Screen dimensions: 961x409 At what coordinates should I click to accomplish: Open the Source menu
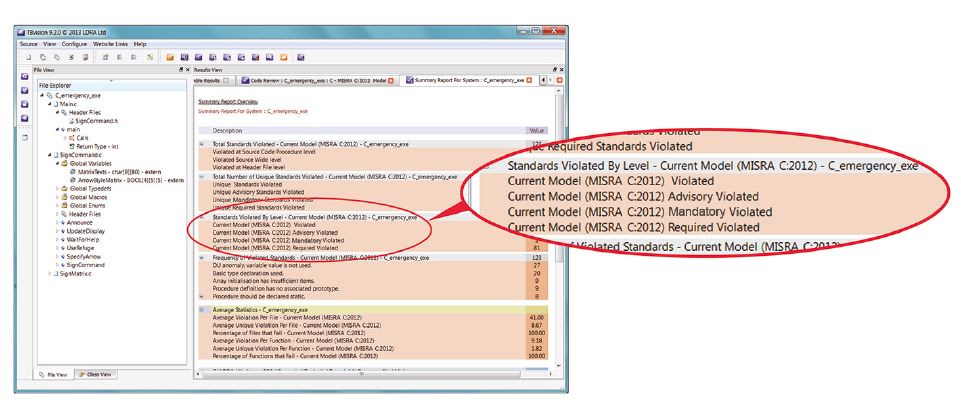point(28,44)
